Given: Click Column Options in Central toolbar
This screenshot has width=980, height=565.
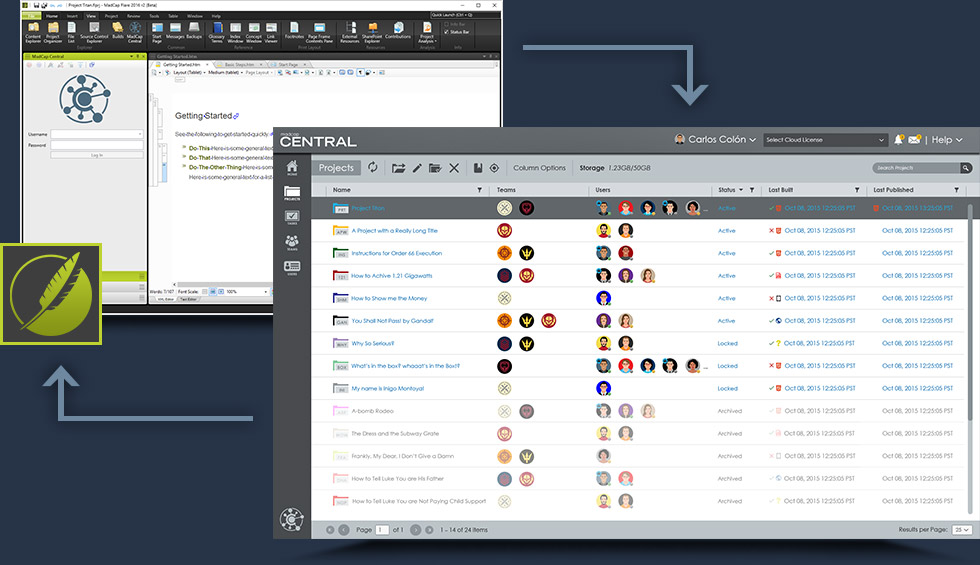Looking at the screenshot, I should click(x=539, y=168).
